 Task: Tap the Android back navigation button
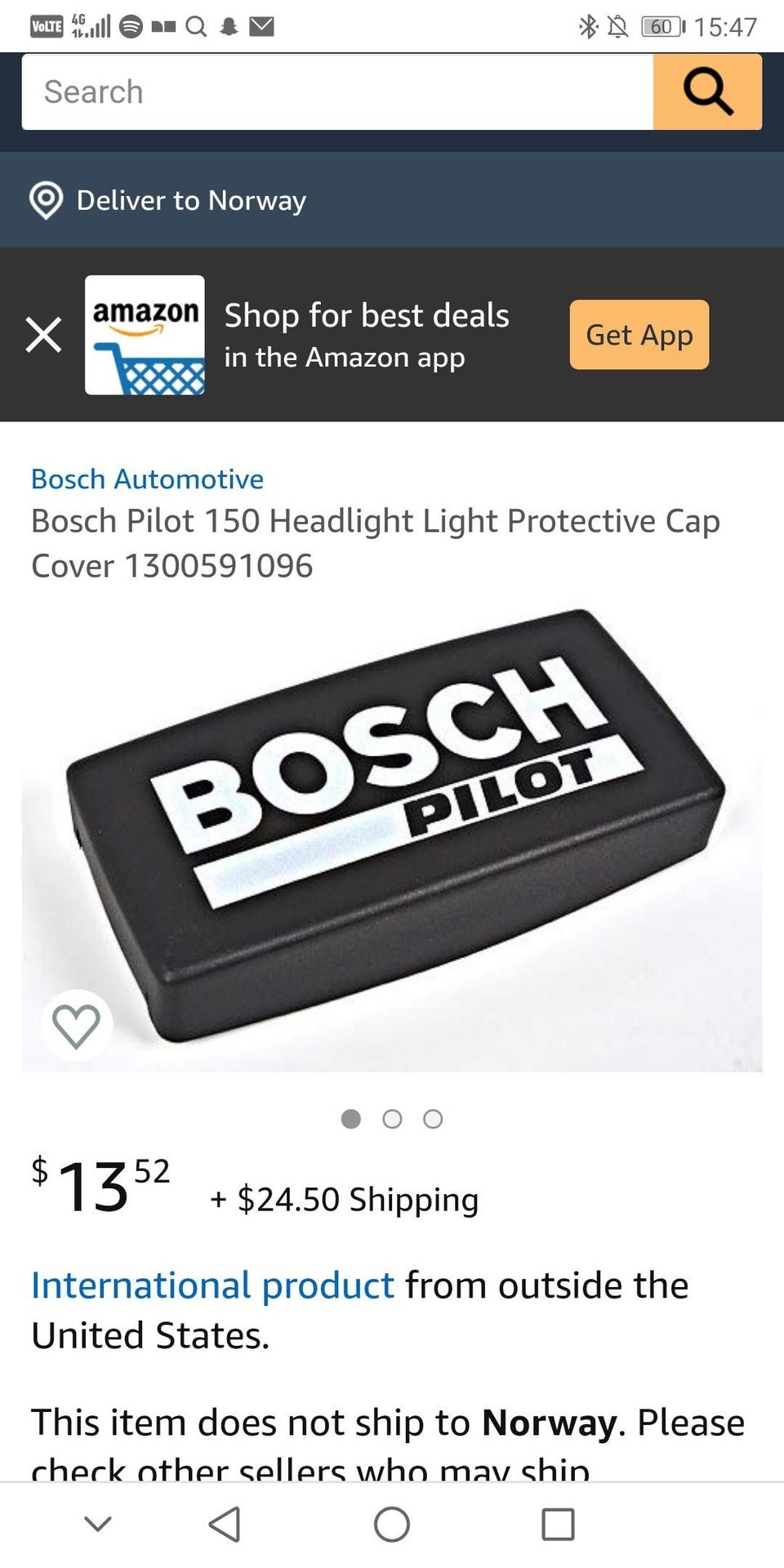[x=225, y=1524]
